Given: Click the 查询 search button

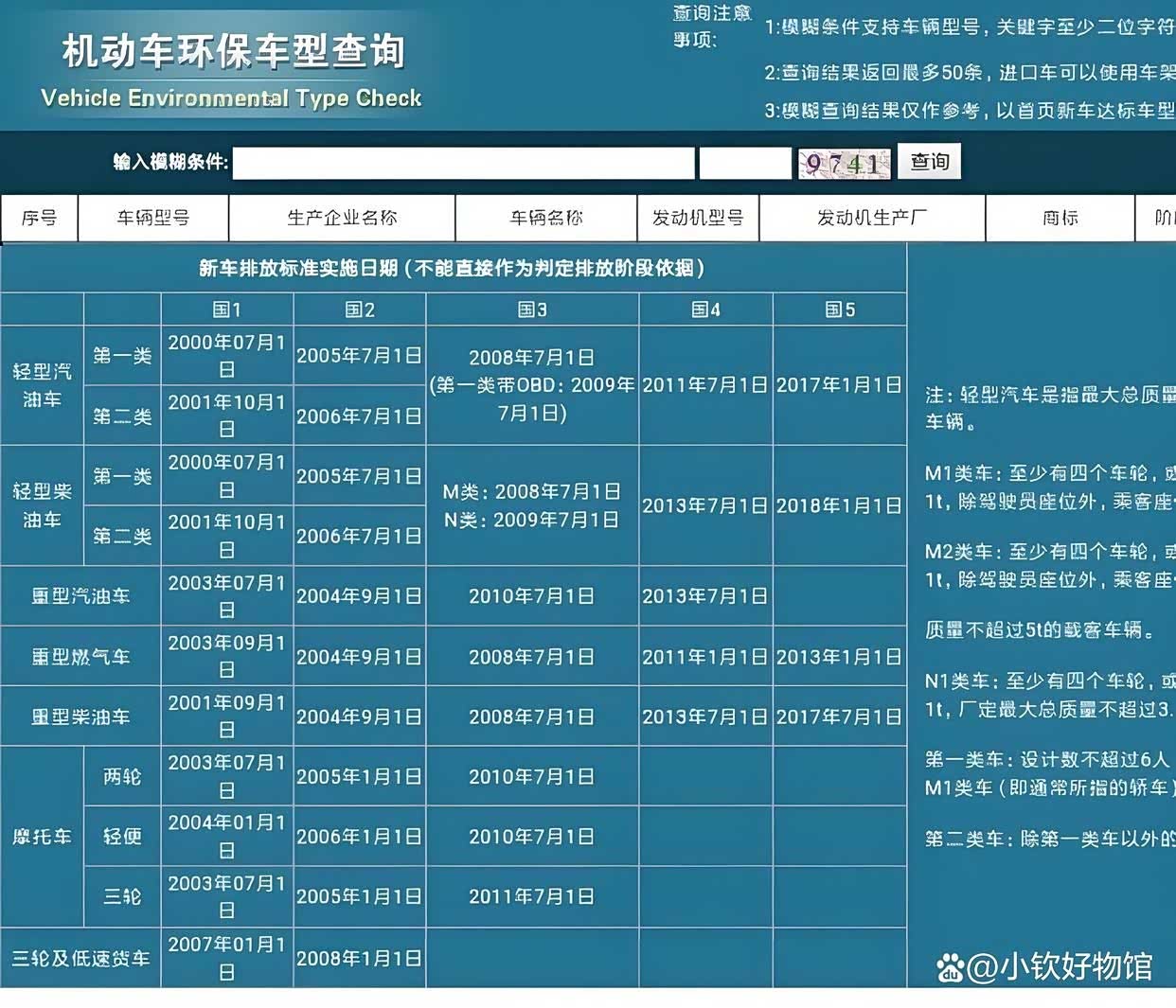Looking at the screenshot, I should tap(929, 162).
